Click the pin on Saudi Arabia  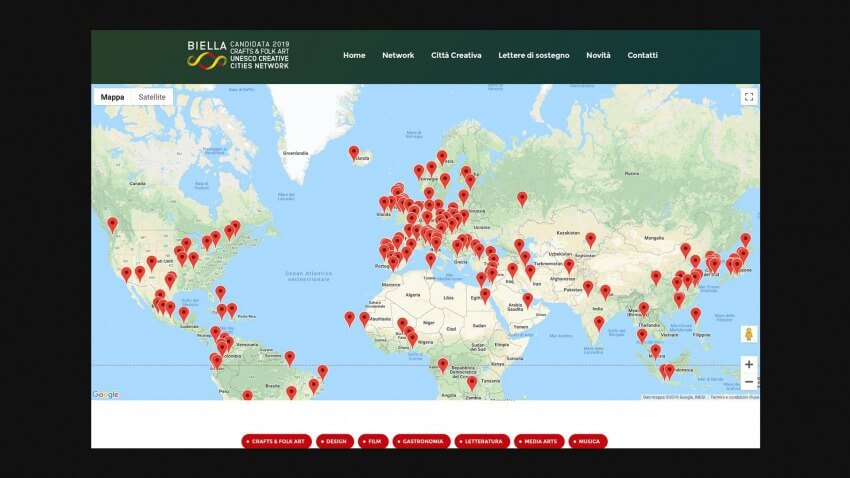pos(528,301)
